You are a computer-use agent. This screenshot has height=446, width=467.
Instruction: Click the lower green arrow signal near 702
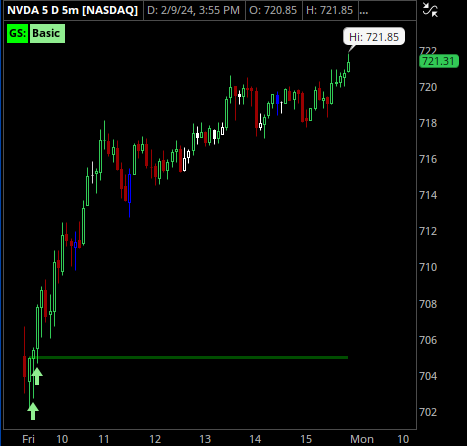click(33, 411)
